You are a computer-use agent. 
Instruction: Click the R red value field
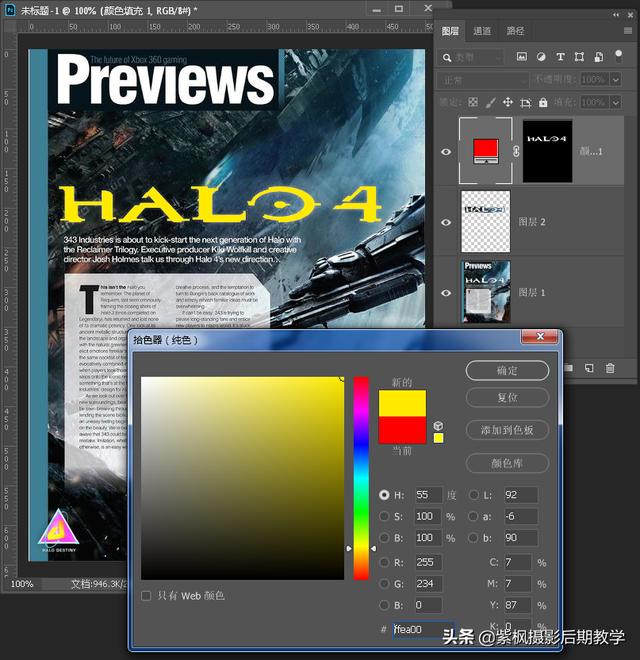tap(428, 562)
